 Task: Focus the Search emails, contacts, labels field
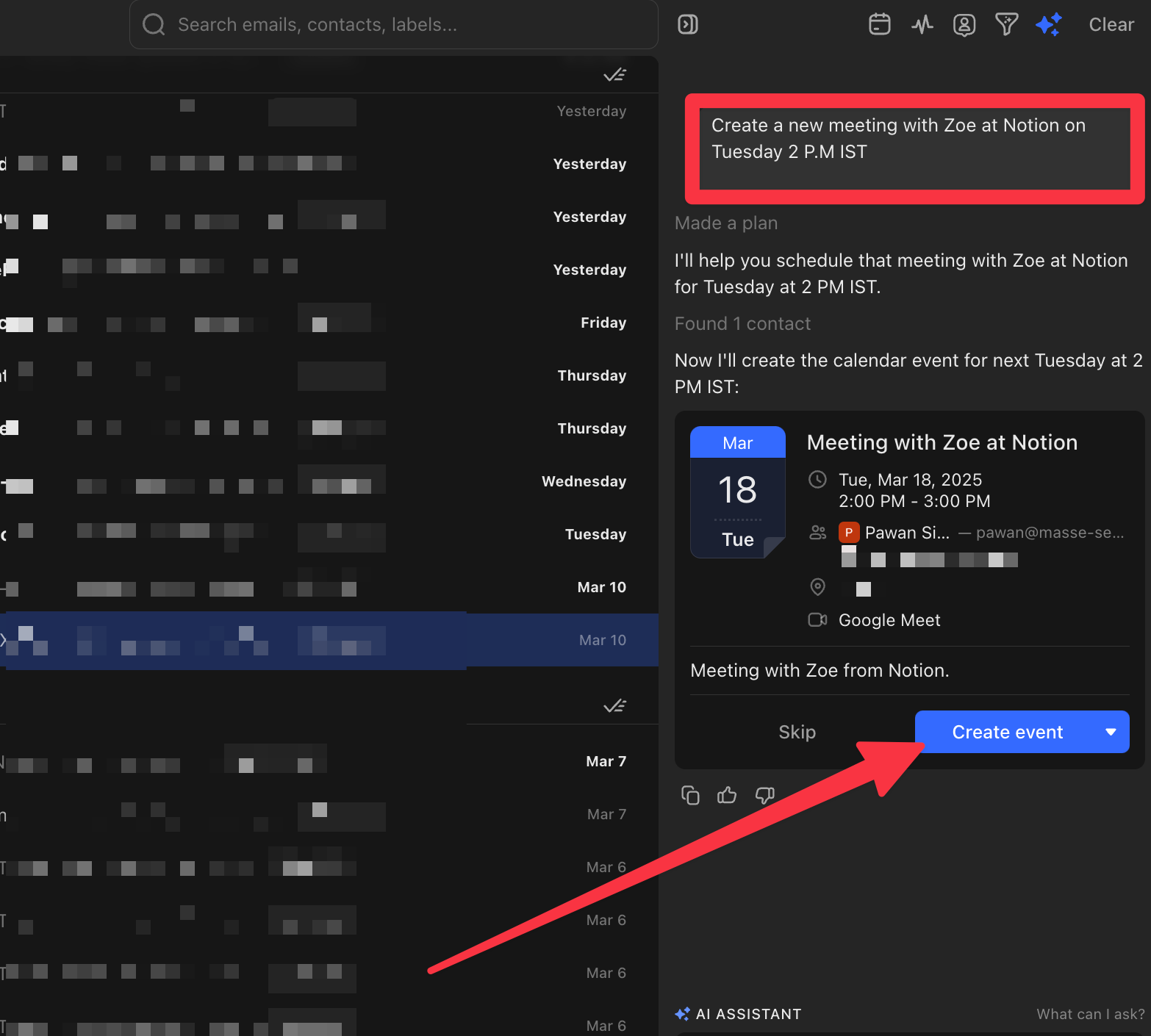pyautogui.click(x=393, y=24)
